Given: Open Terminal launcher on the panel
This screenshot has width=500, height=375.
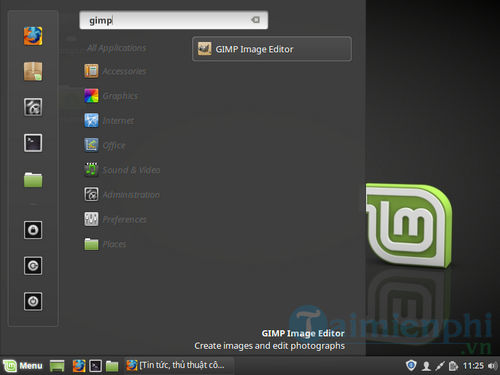Looking at the screenshot, I should tap(96, 366).
